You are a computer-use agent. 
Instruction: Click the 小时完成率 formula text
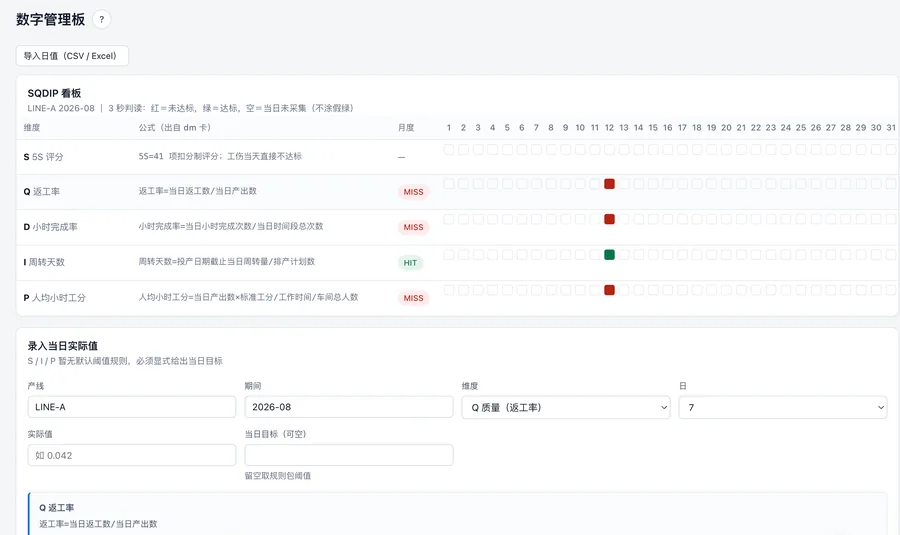(x=231, y=226)
